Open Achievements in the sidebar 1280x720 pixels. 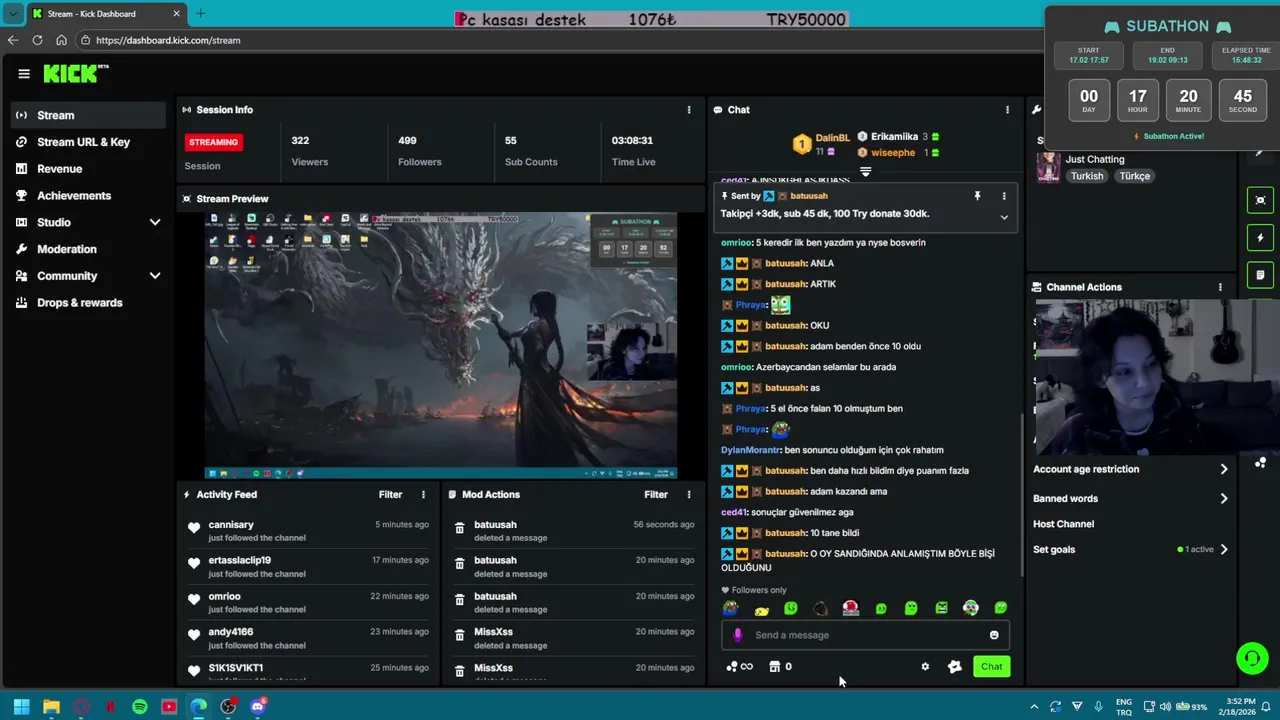tap(88, 196)
